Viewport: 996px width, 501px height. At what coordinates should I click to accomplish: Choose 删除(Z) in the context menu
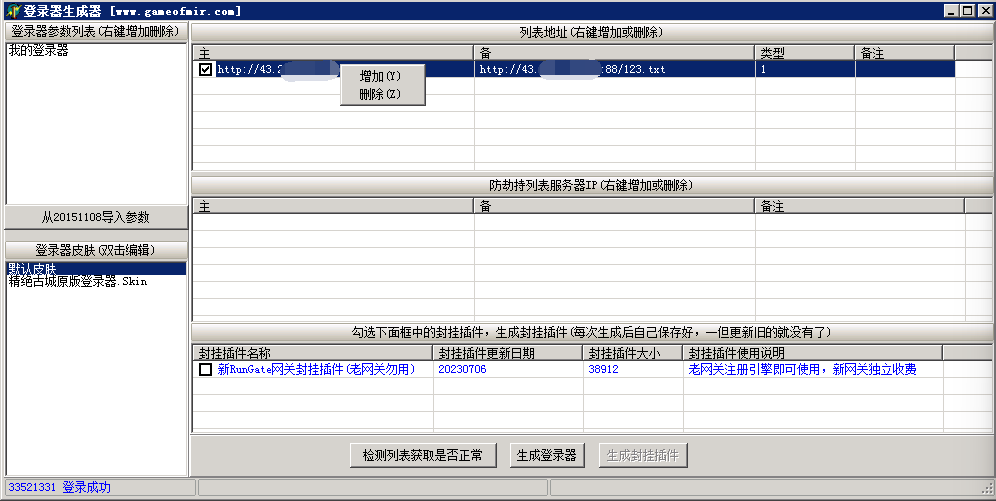pos(380,94)
